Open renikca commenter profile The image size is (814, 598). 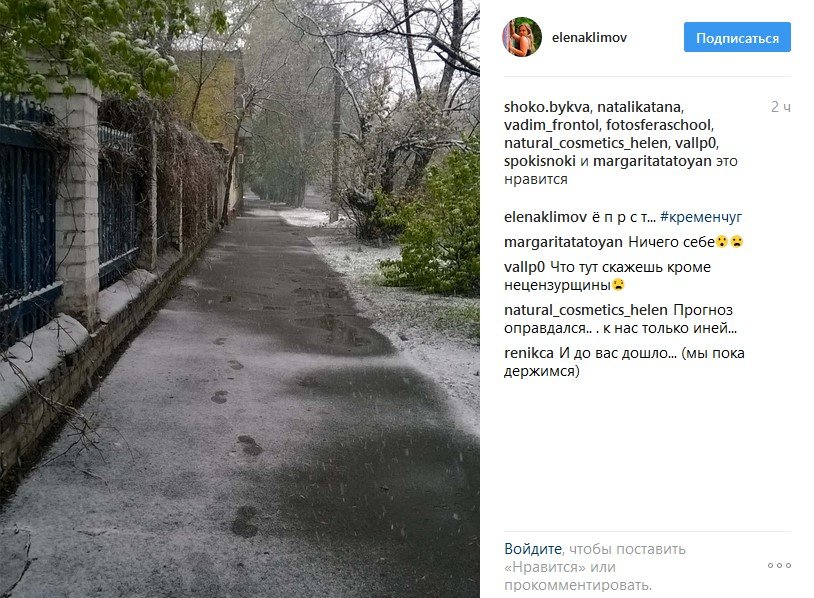click(x=528, y=353)
